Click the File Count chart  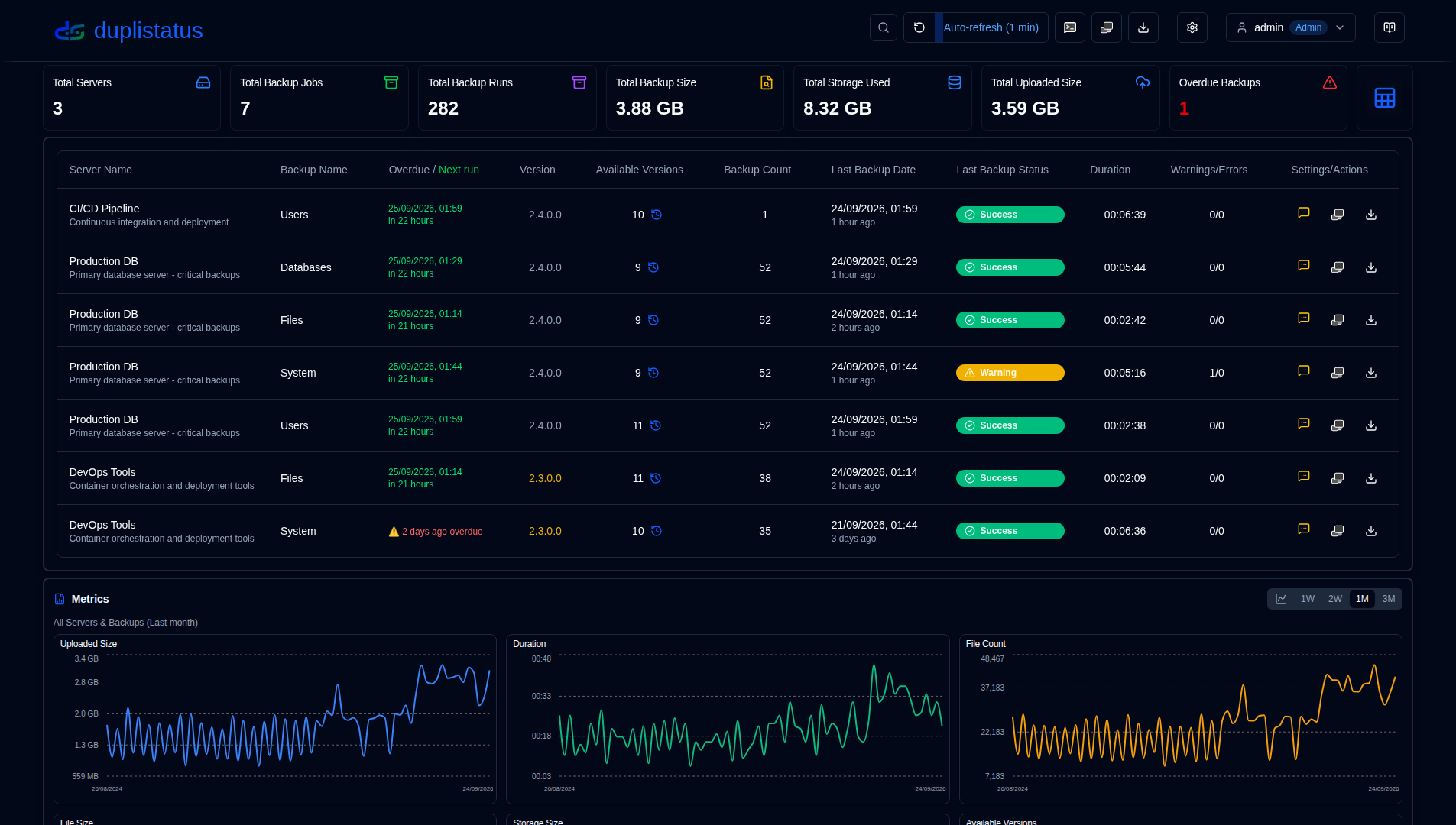(x=1181, y=719)
